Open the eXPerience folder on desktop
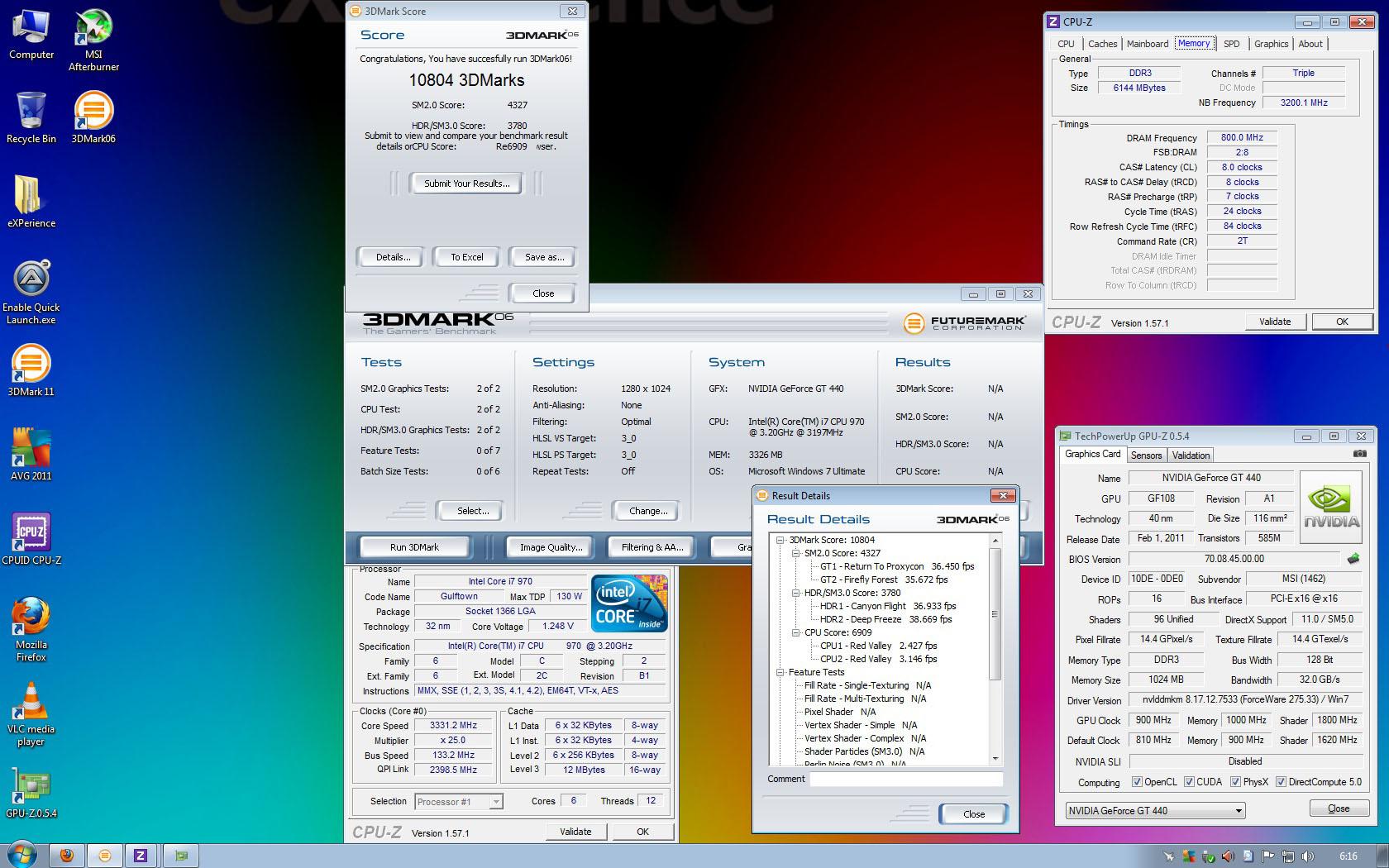This screenshot has width=1389, height=868. coord(31,202)
